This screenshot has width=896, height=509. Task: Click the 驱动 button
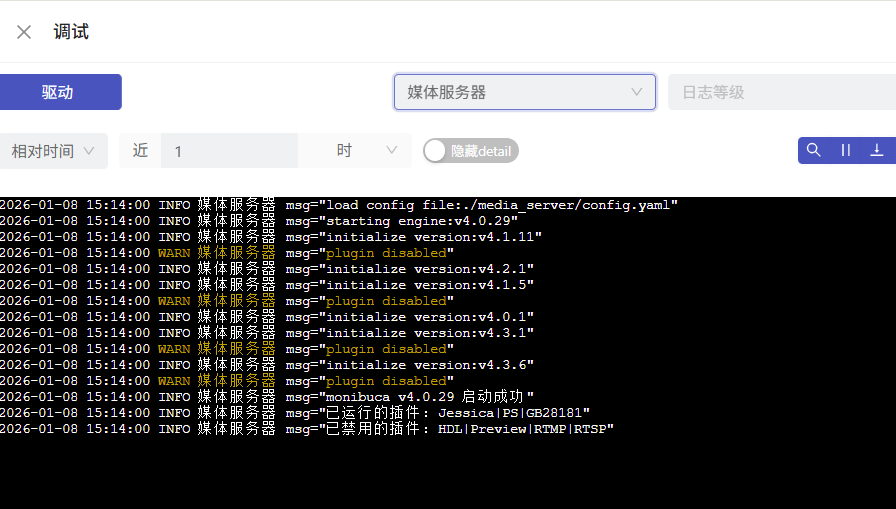(58, 92)
